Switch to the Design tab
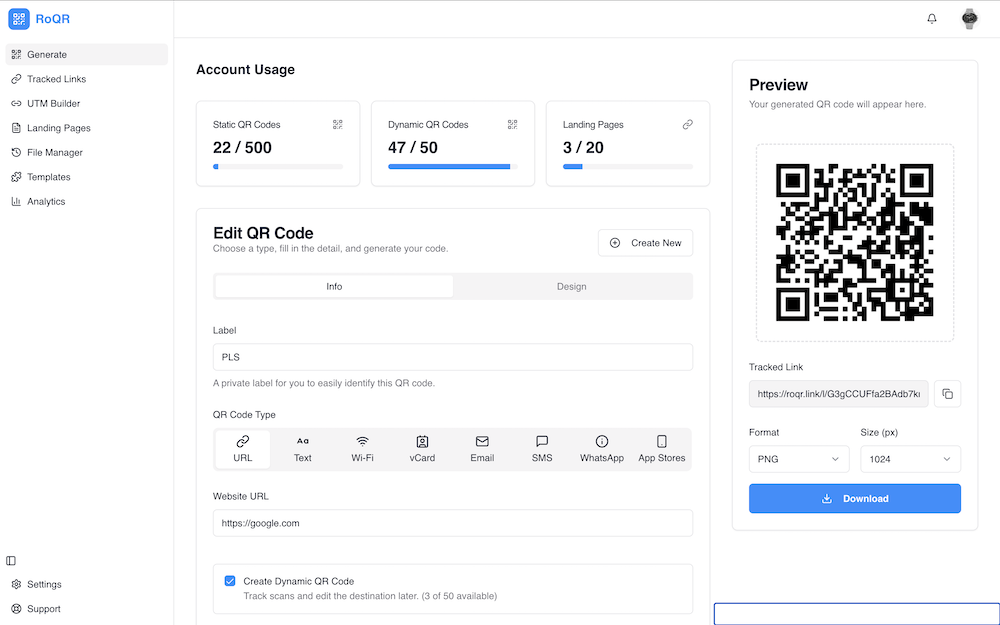The image size is (1000, 625). pos(571,287)
